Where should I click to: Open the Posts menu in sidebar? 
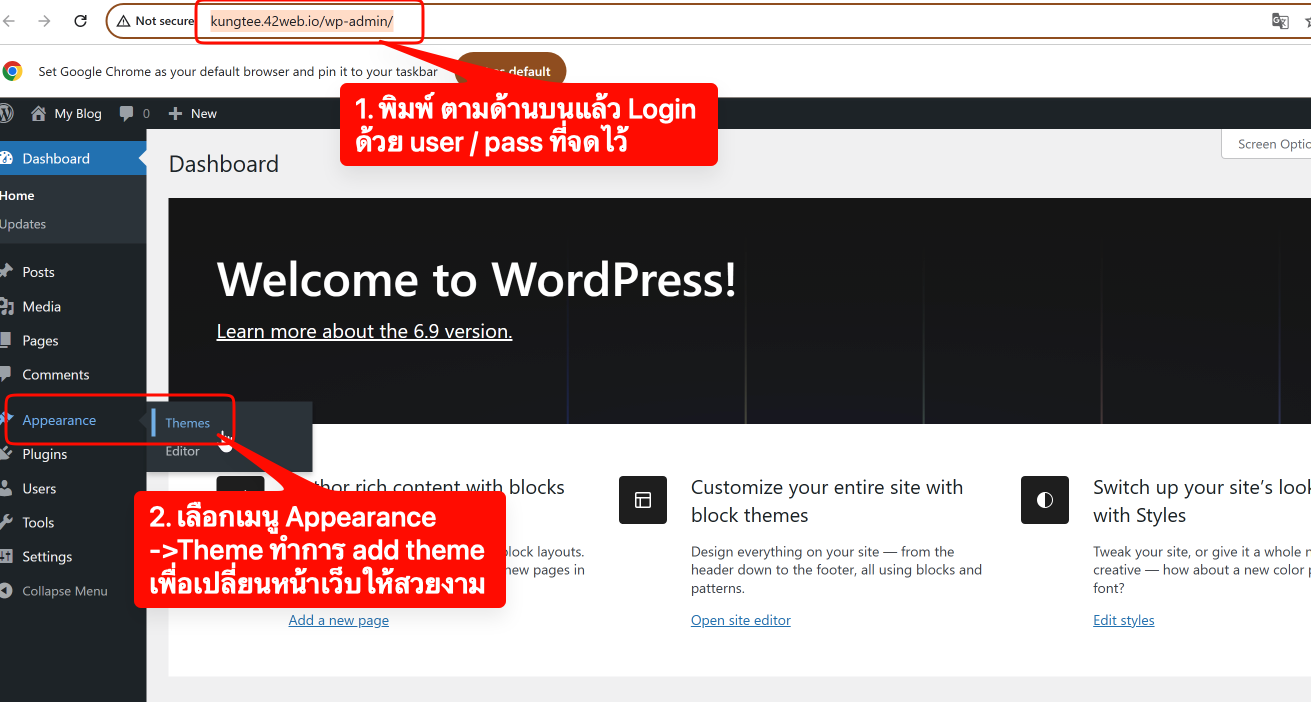point(38,272)
